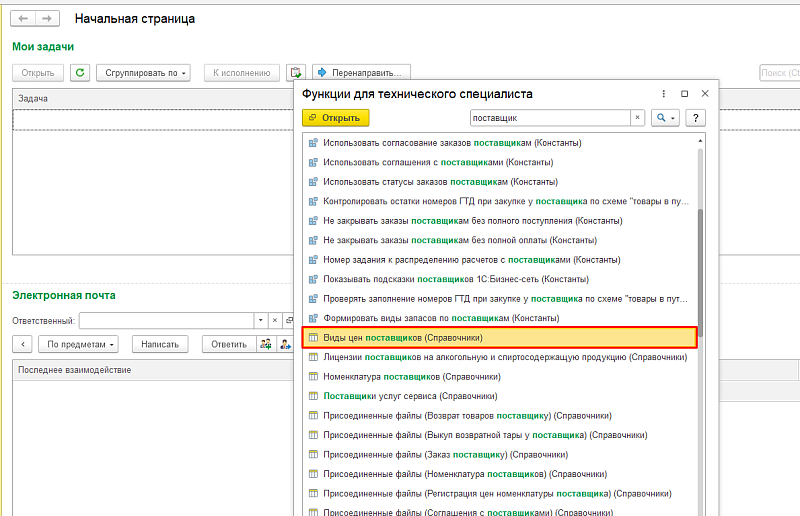Click the three-dot more options icon in dialog
The height and width of the screenshot is (516, 800).
point(663,93)
